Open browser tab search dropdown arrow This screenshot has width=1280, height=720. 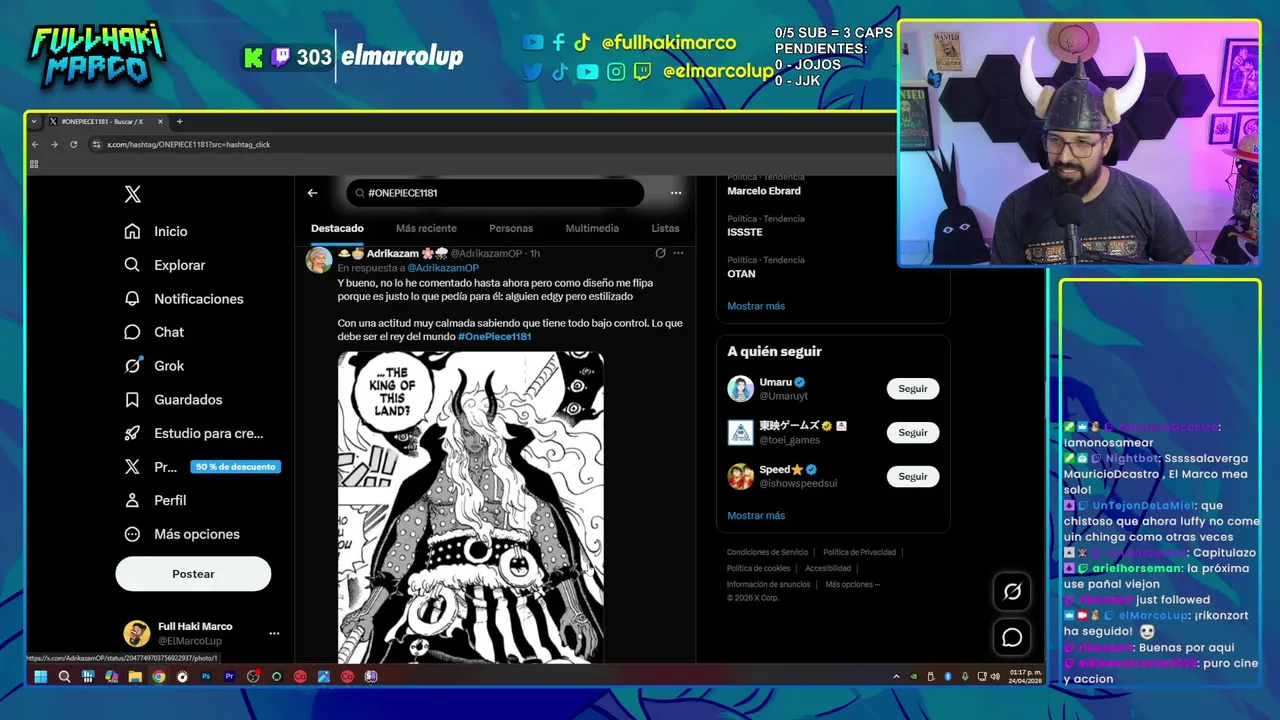click(x=34, y=121)
